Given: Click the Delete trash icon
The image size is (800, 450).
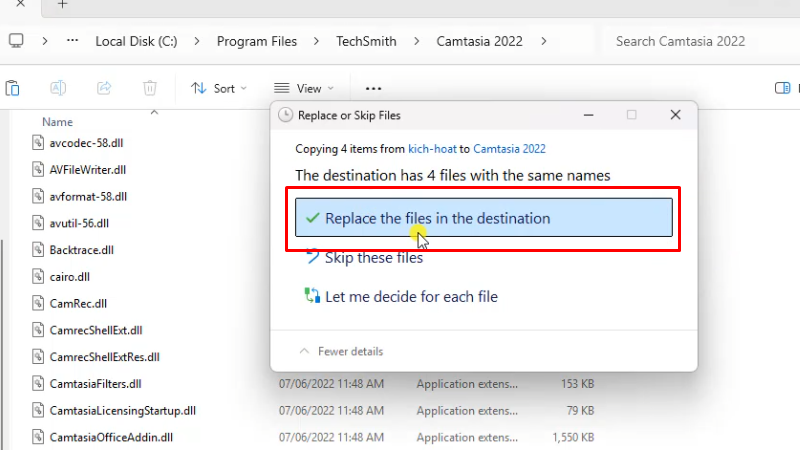Looking at the screenshot, I should [x=149, y=88].
